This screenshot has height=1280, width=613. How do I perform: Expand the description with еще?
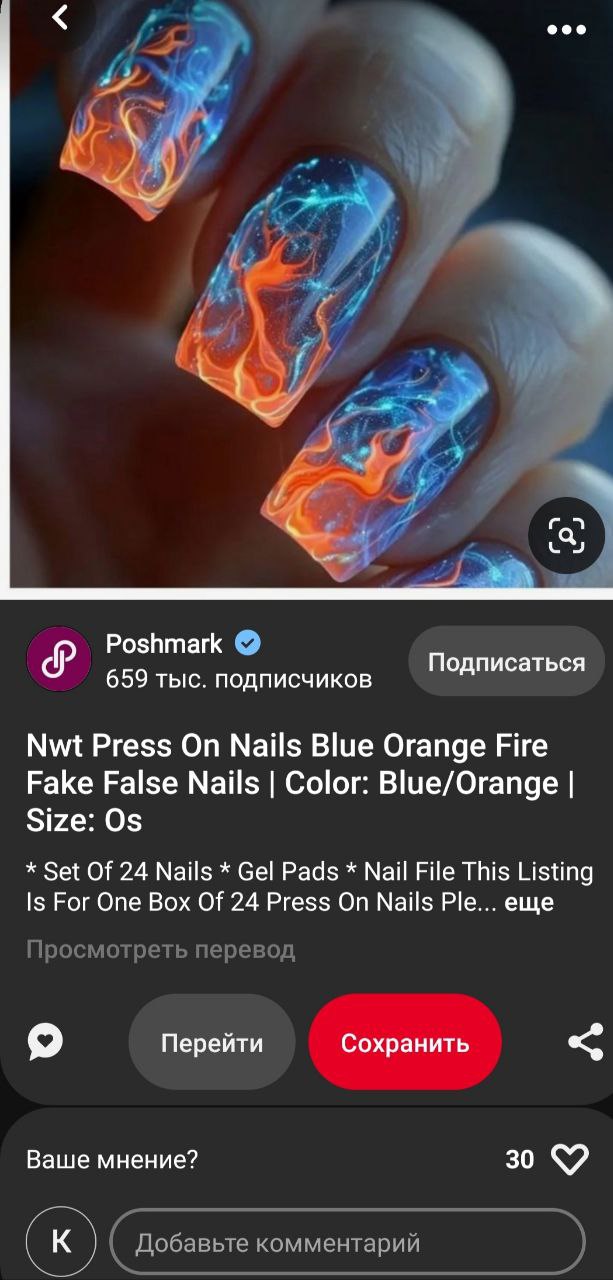pos(529,902)
